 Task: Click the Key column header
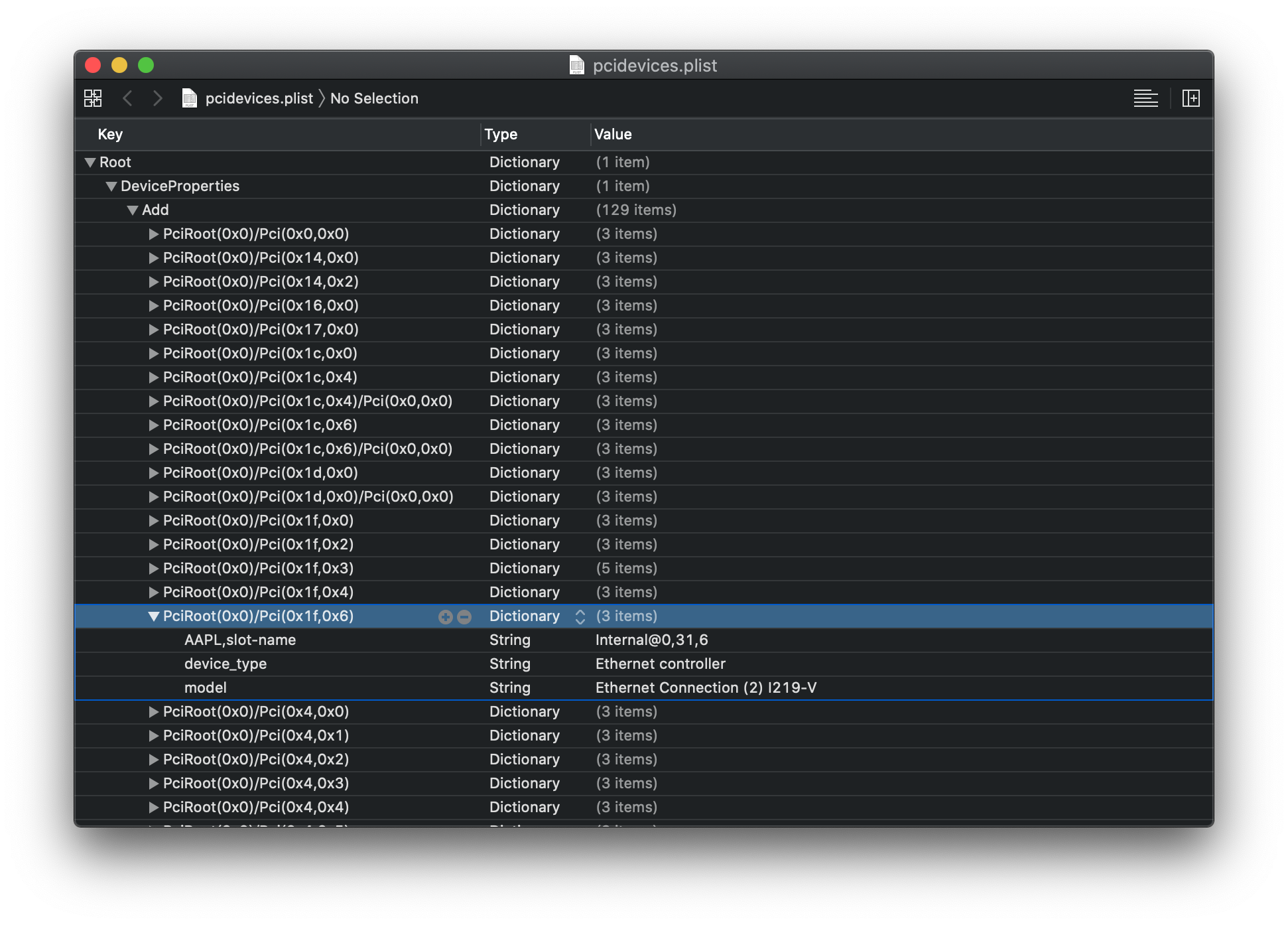[110, 134]
